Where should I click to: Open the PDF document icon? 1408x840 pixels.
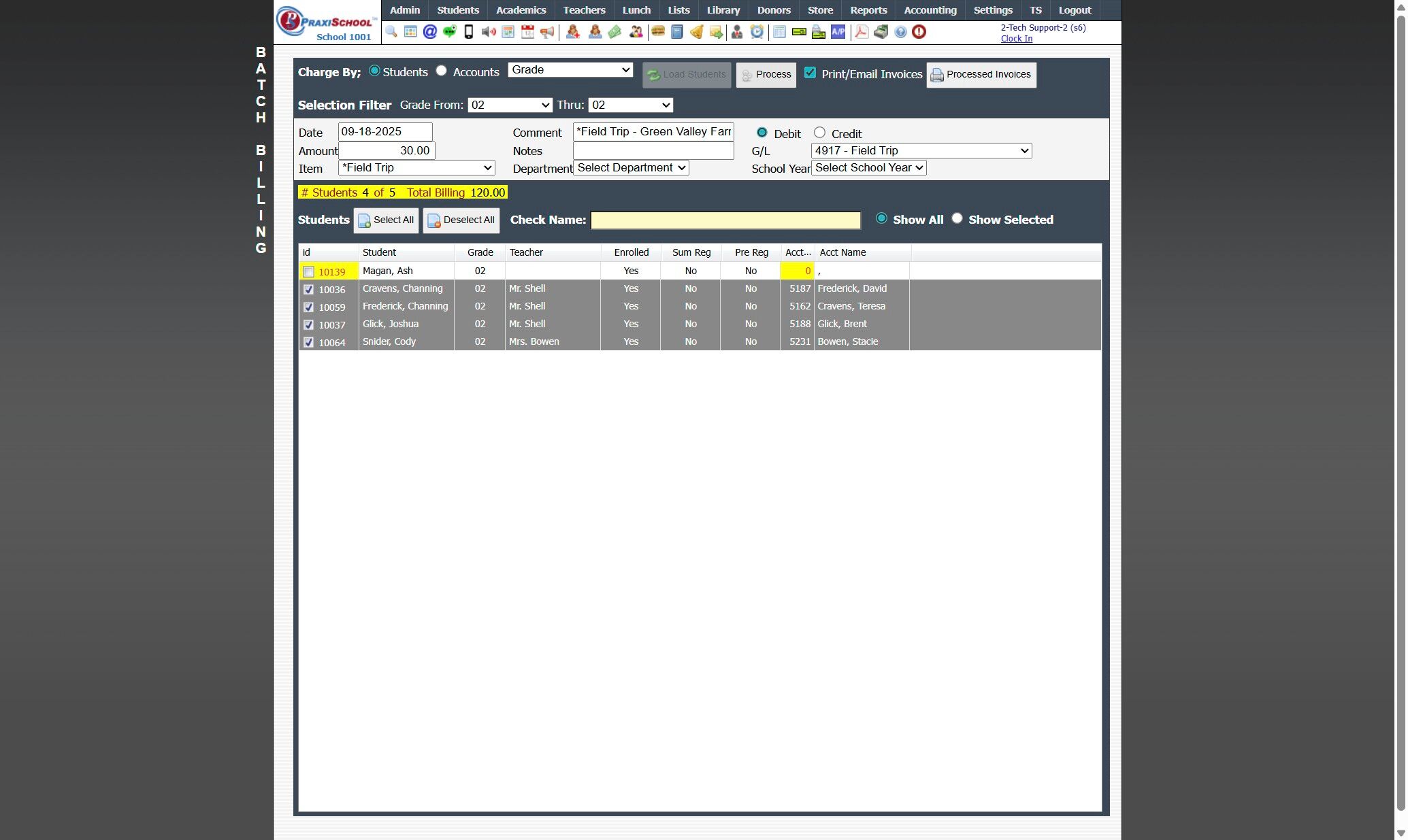point(862,32)
